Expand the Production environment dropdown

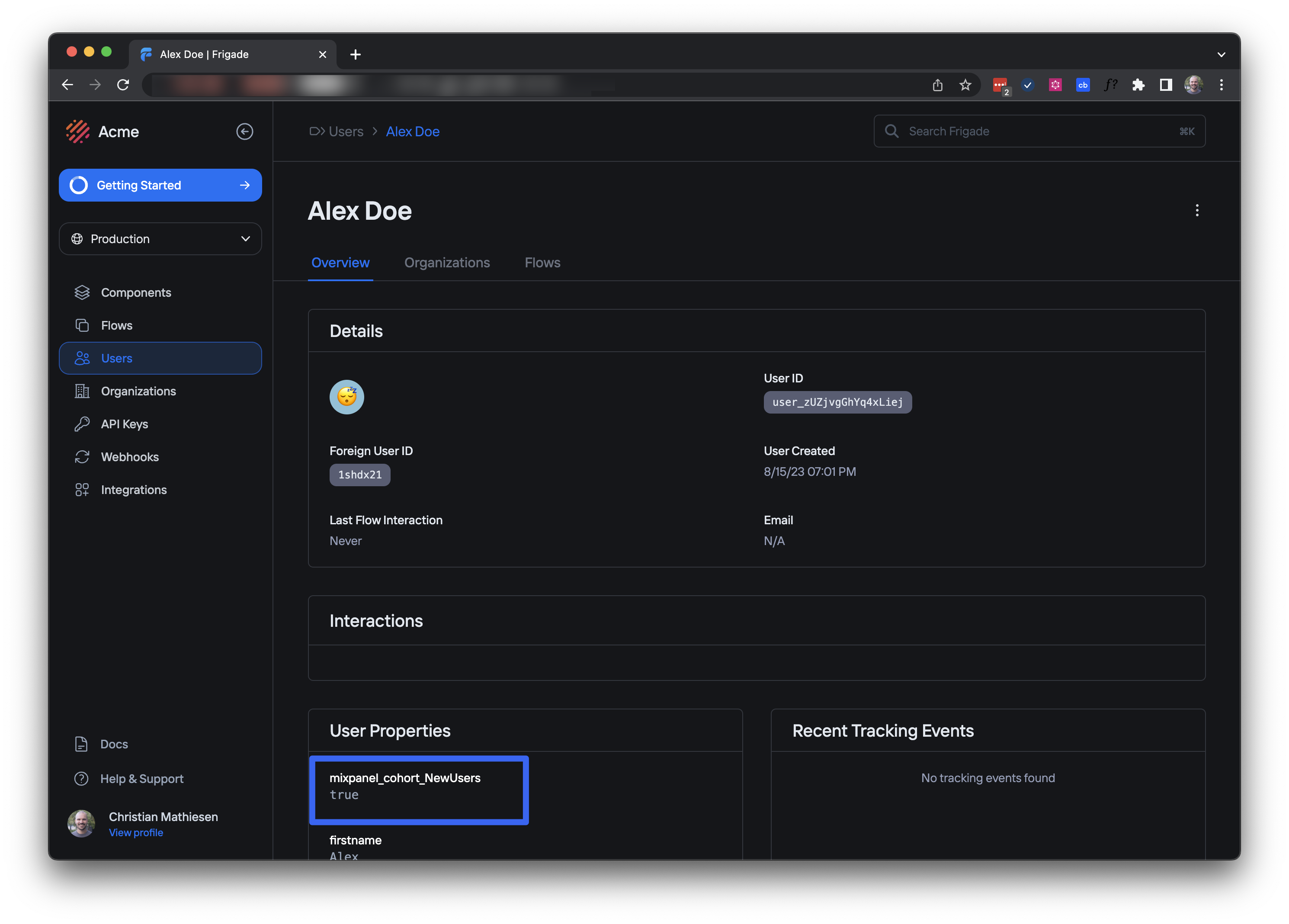point(160,239)
